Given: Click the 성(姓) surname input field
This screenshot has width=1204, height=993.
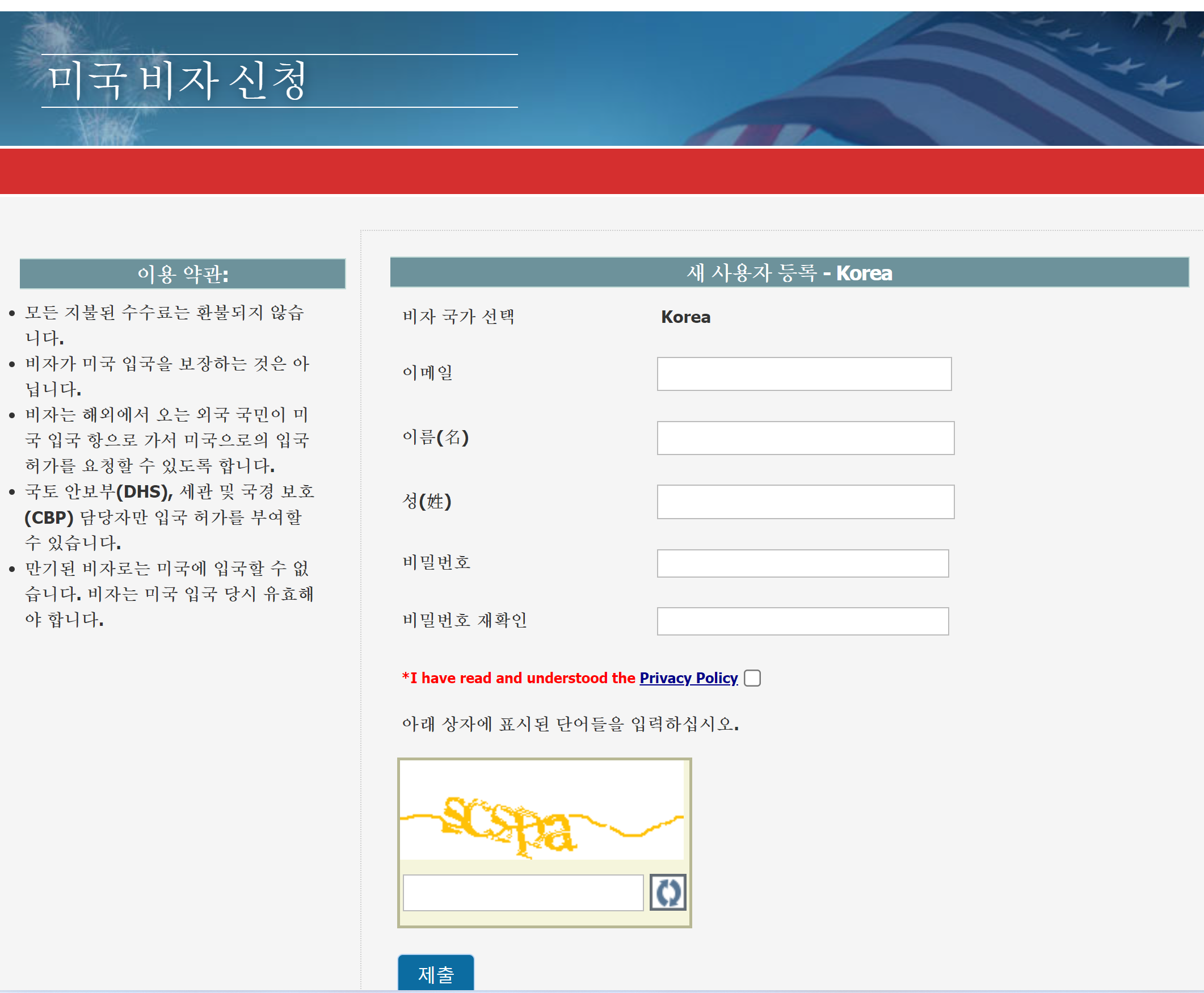Looking at the screenshot, I should pos(805,502).
